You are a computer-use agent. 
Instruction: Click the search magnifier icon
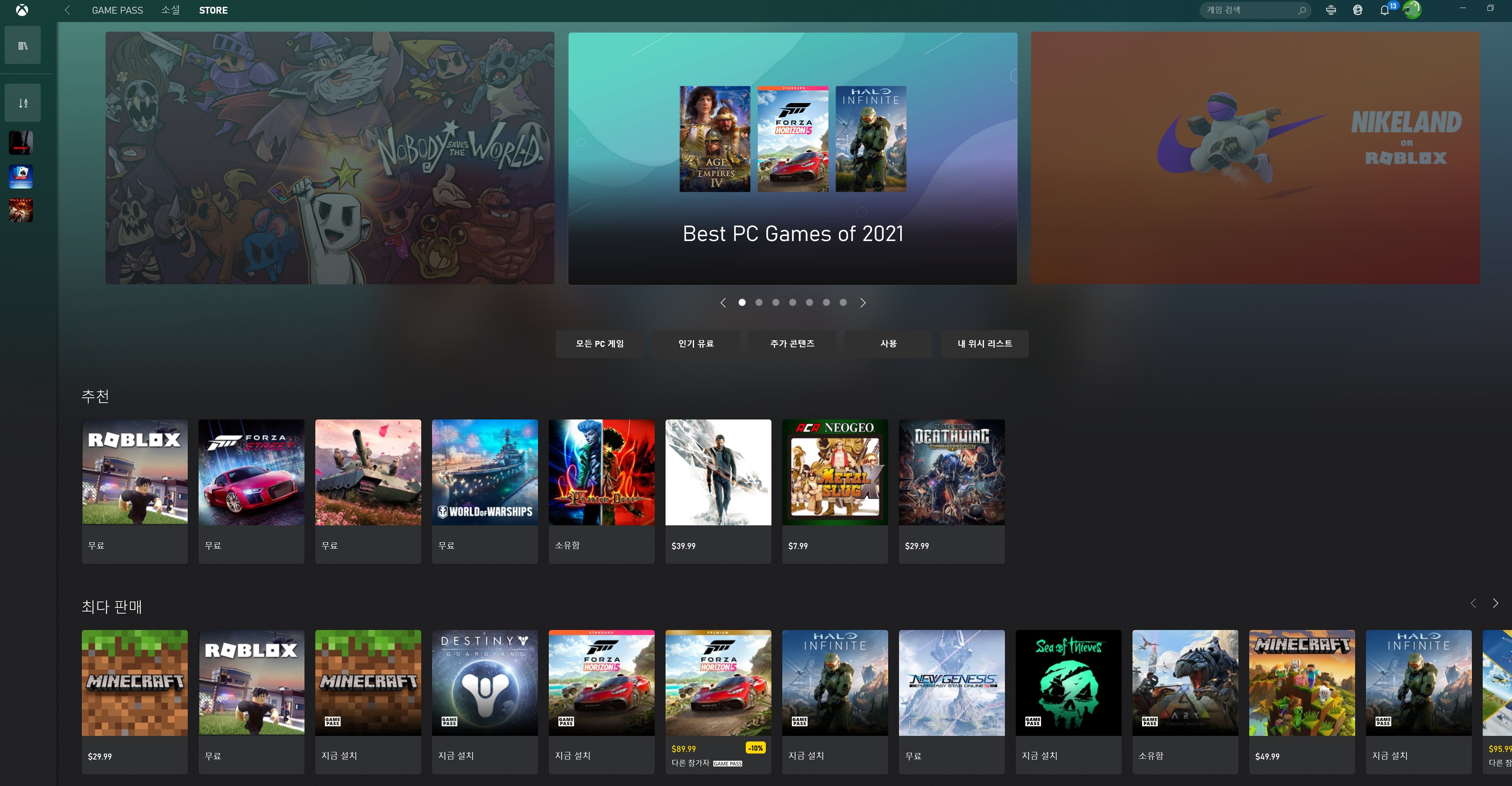pyautogui.click(x=1302, y=10)
